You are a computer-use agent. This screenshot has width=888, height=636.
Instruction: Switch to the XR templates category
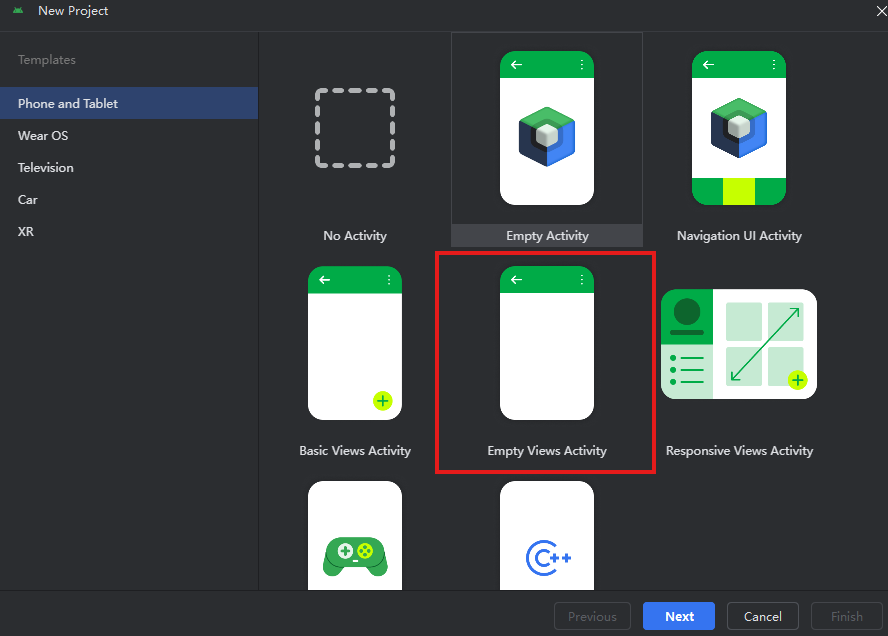point(25,231)
